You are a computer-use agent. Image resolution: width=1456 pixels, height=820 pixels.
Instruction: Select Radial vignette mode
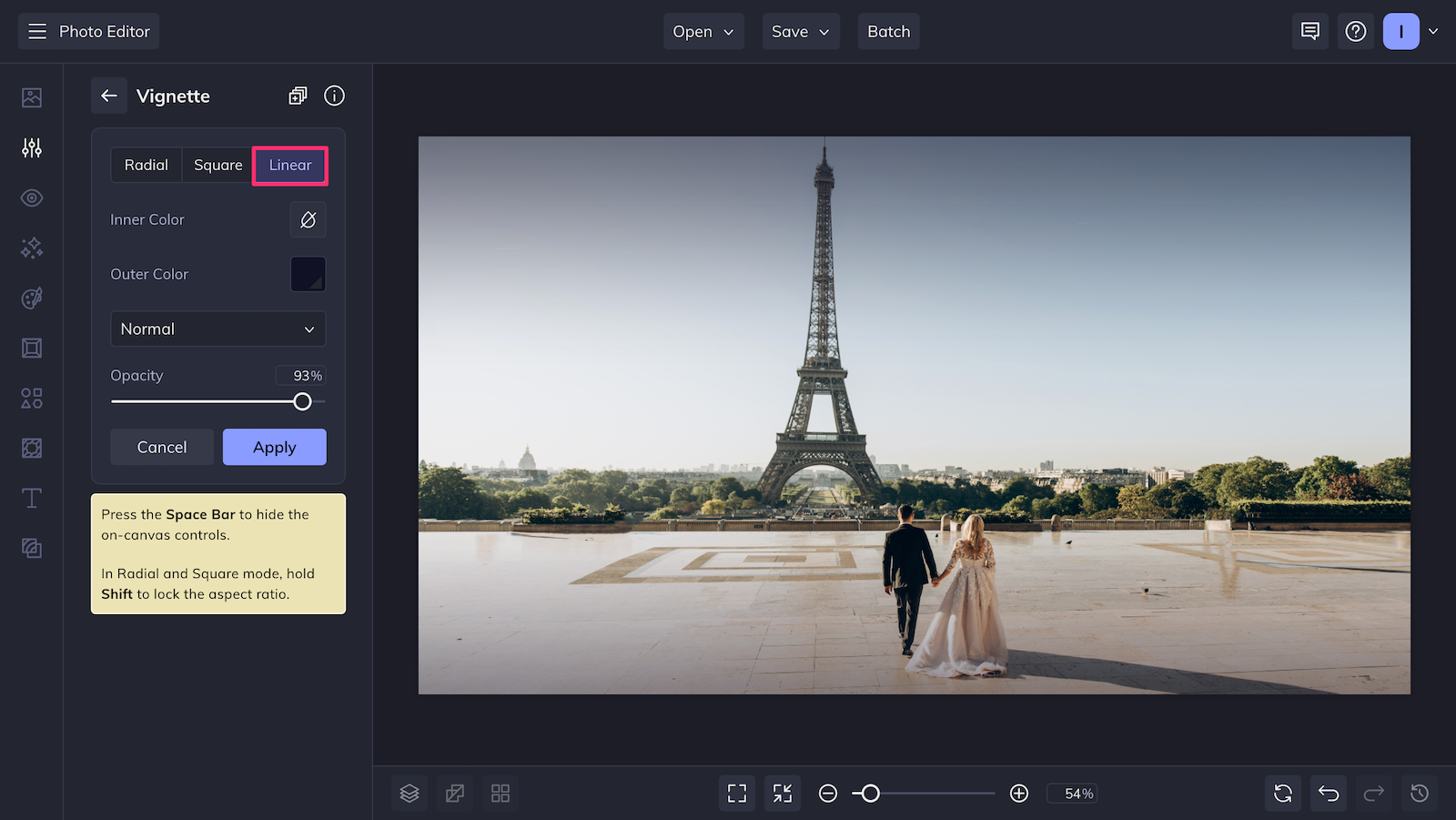[x=147, y=166]
